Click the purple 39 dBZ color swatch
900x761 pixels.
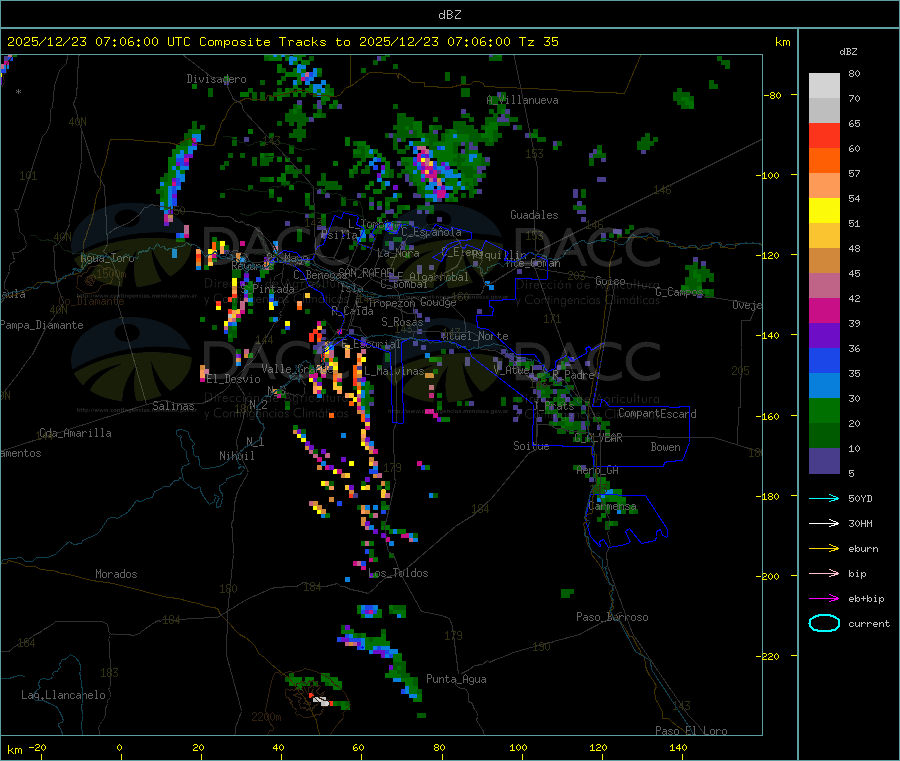click(x=824, y=335)
